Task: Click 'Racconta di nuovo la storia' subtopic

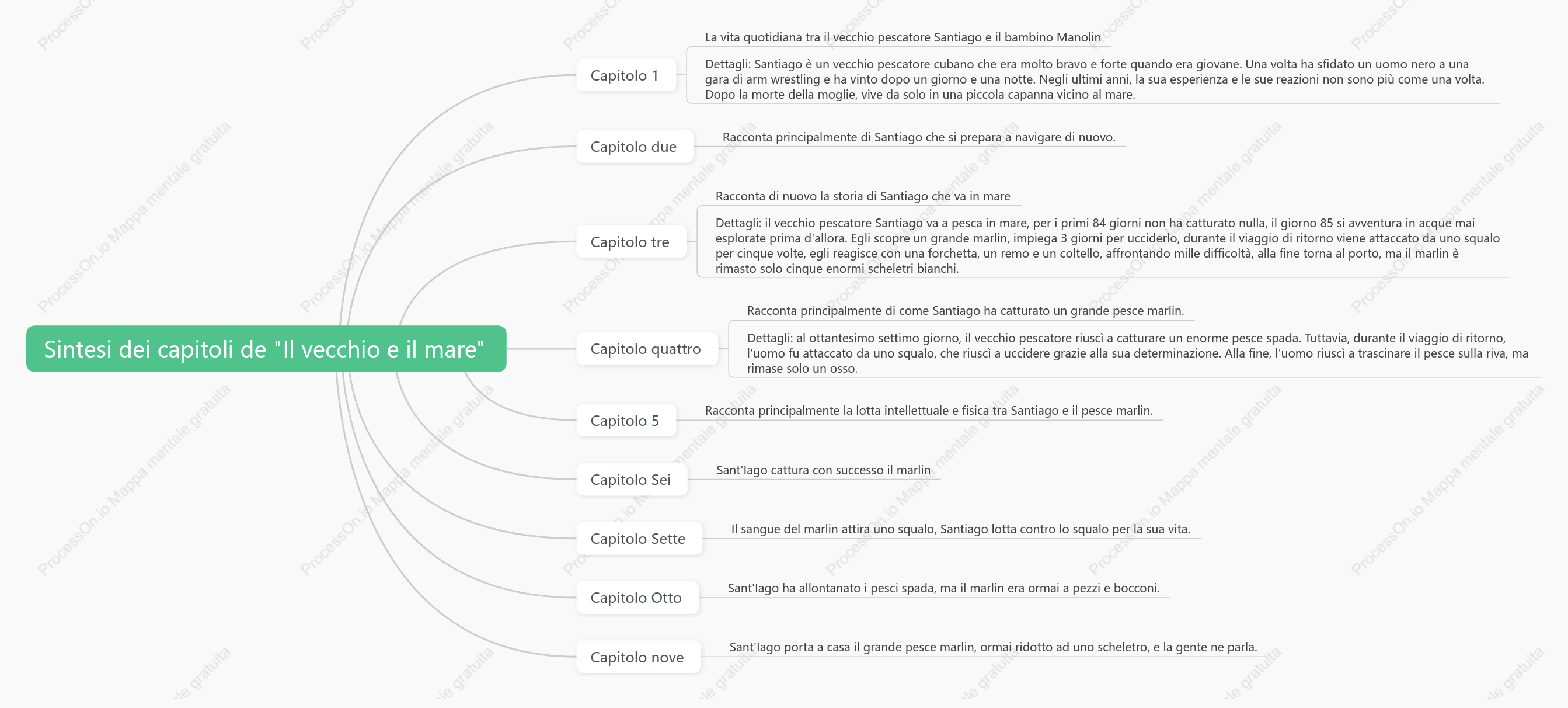Action: click(863, 196)
